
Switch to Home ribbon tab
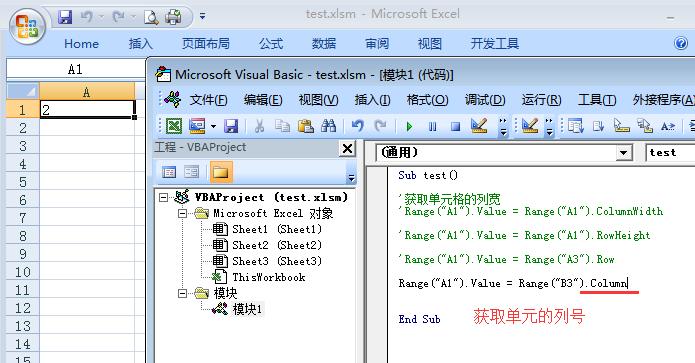(x=81, y=43)
